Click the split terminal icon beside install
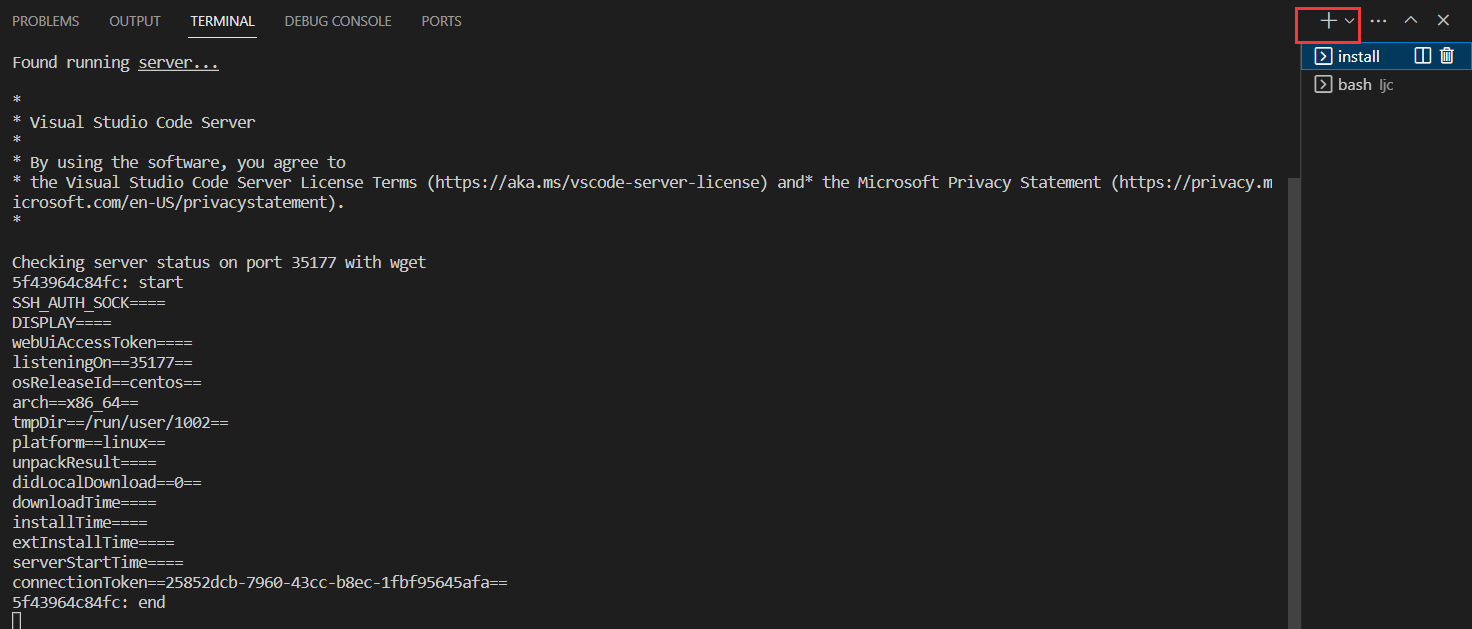 point(1422,56)
